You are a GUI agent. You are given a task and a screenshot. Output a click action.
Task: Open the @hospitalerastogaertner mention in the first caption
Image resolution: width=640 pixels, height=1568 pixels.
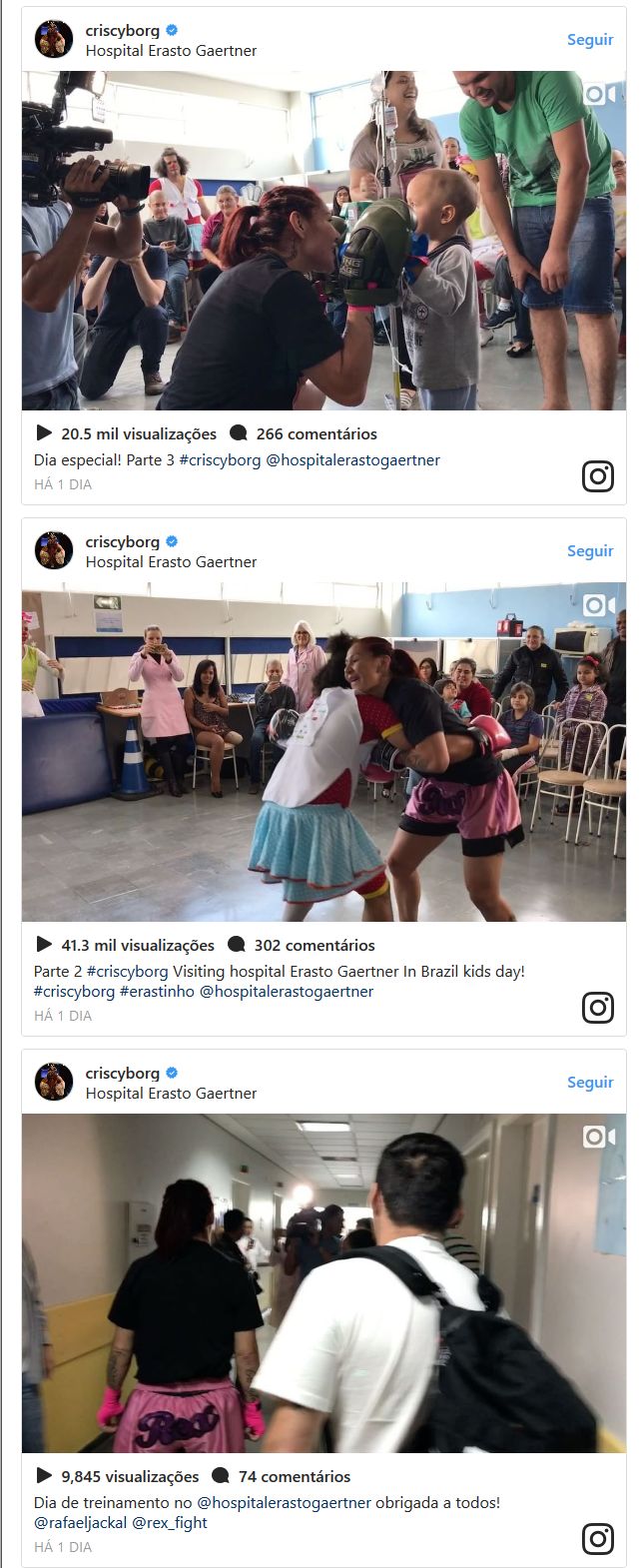click(352, 460)
